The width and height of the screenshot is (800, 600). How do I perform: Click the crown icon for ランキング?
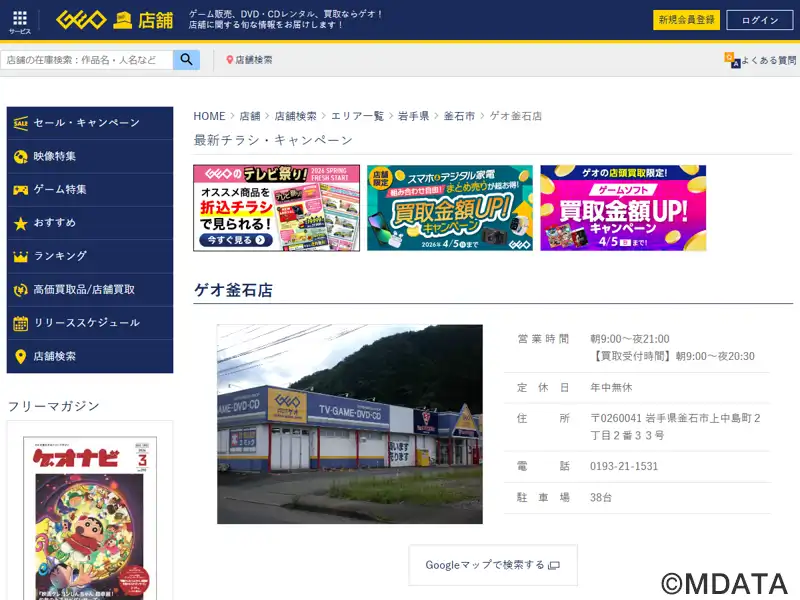[x=20, y=256]
